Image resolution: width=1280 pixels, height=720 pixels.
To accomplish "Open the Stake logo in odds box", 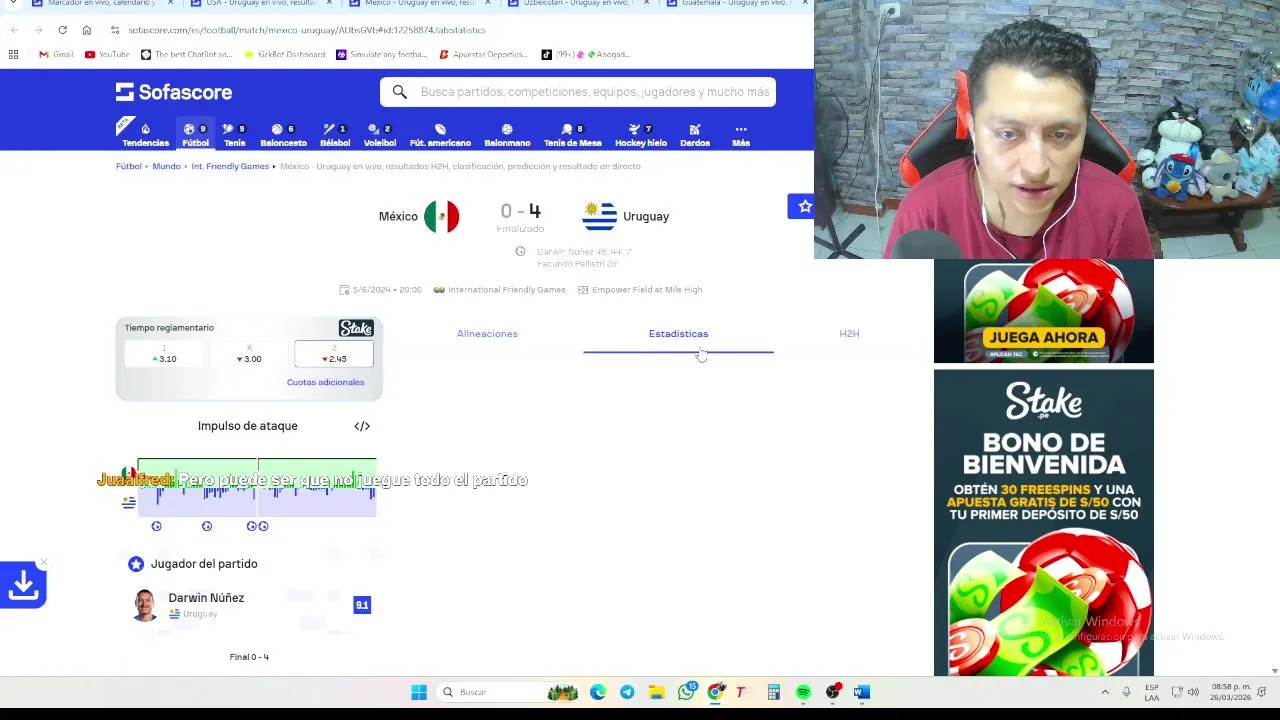I will click(x=356, y=328).
